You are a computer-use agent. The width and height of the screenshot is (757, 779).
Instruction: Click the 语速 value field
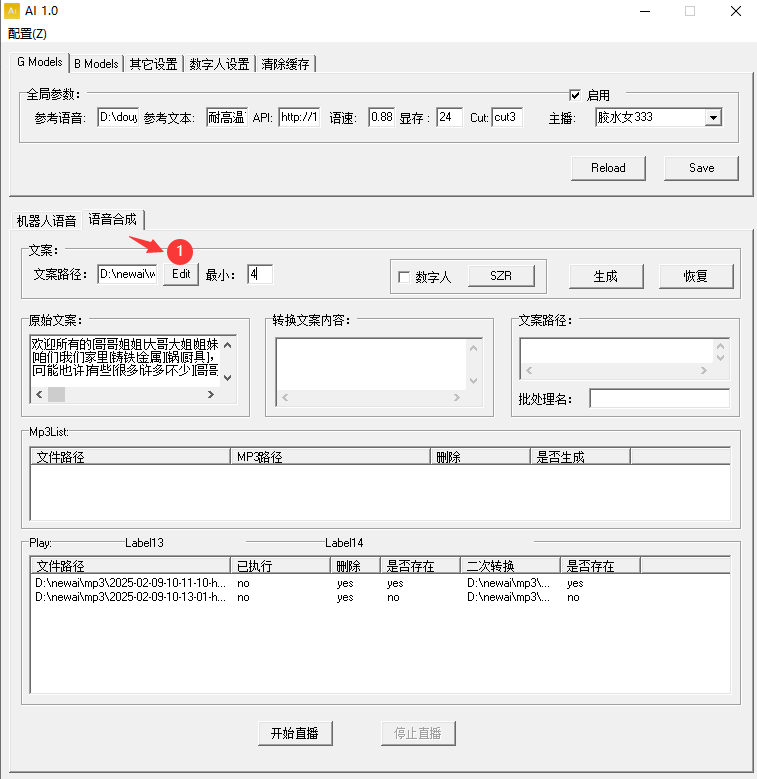click(x=381, y=118)
